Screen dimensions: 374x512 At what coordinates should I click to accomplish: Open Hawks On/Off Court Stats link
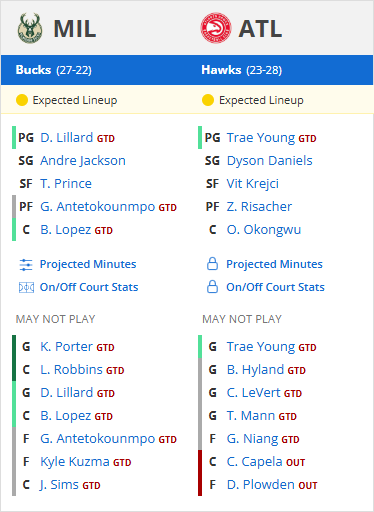pos(275,287)
